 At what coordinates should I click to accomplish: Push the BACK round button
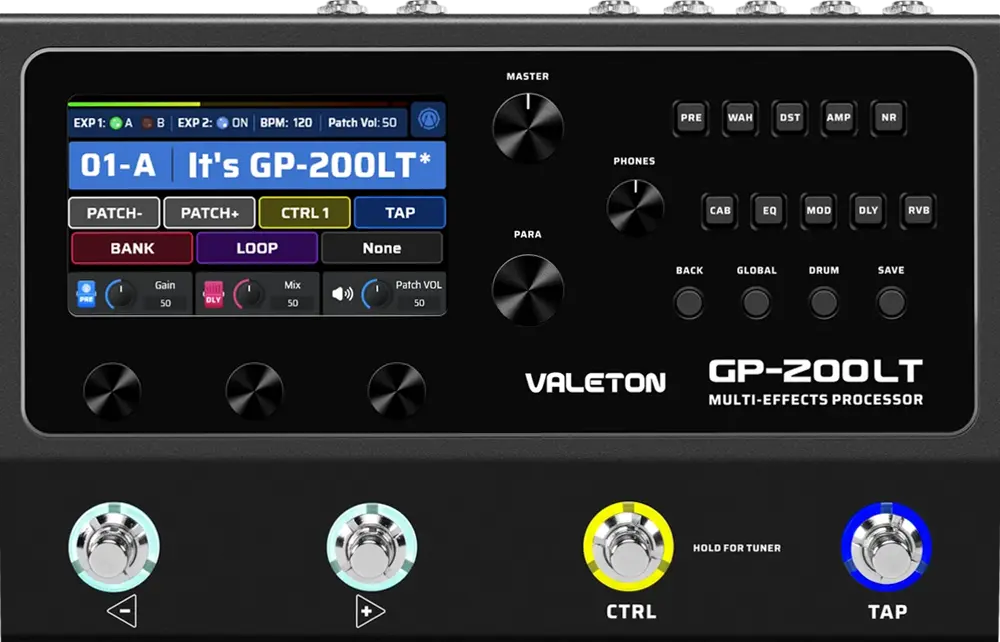pyautogui.click(x=689, y=303)
